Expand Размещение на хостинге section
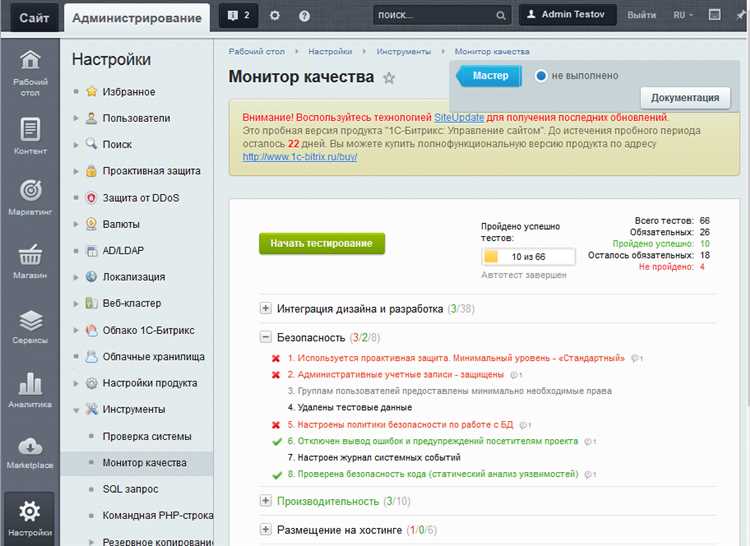750x546 pixels. pos(265,529)
